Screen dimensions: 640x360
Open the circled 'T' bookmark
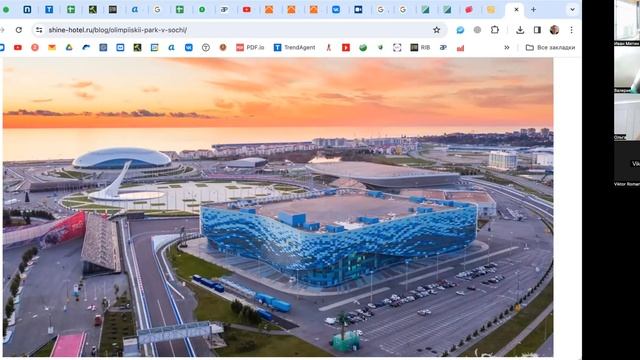tap(206, 48)
